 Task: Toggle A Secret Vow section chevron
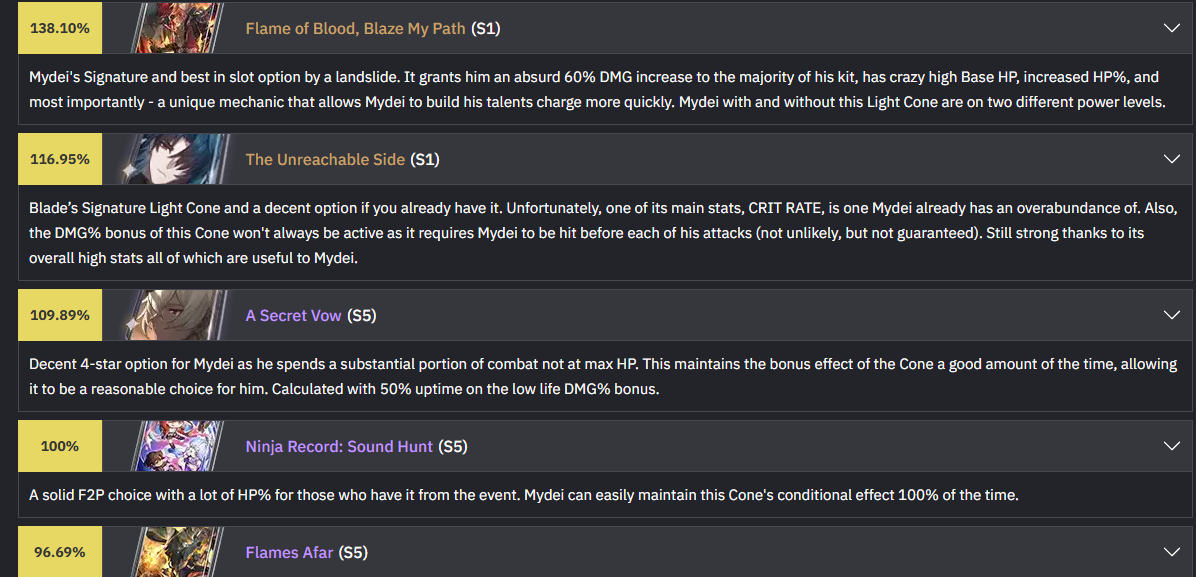coord(1172,315)
